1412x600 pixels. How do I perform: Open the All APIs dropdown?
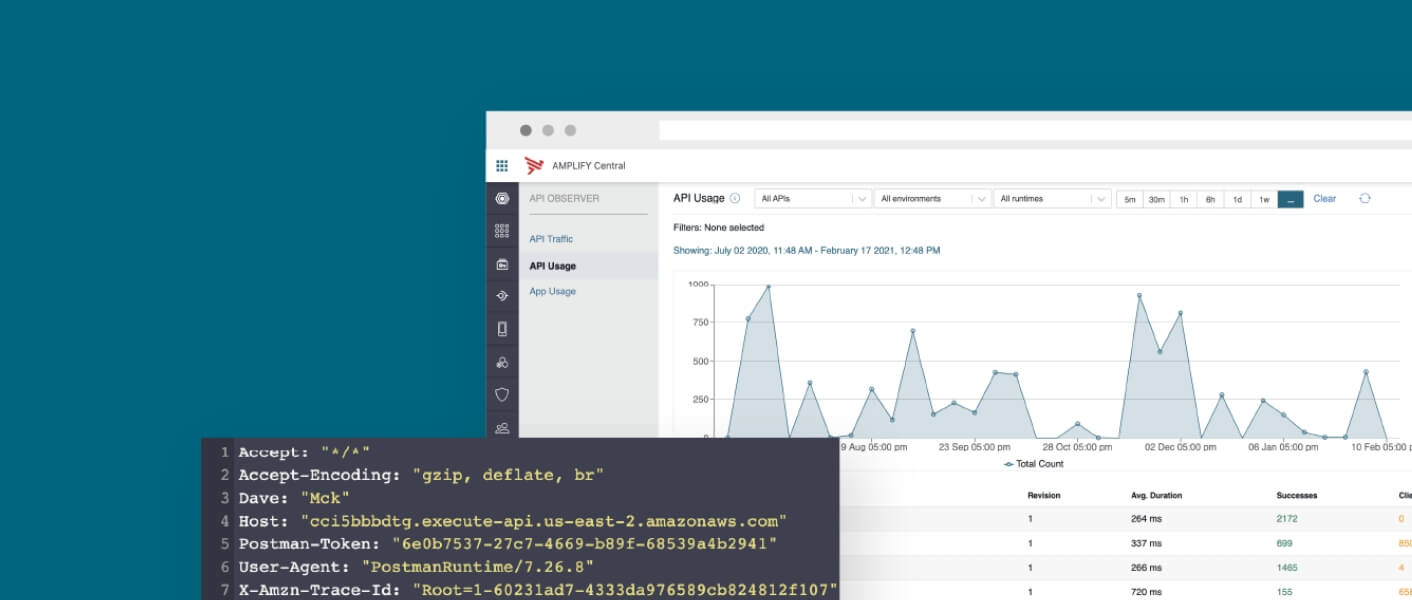click(x=812, y=199)
